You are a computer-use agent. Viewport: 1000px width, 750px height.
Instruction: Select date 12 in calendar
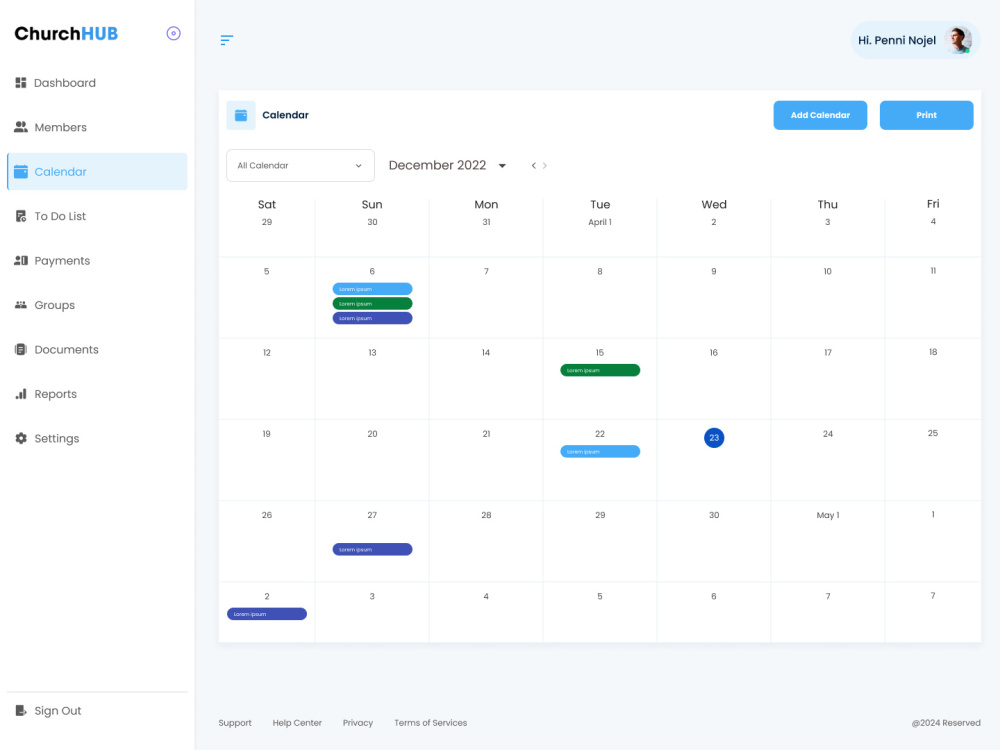(x=267, y=353)
